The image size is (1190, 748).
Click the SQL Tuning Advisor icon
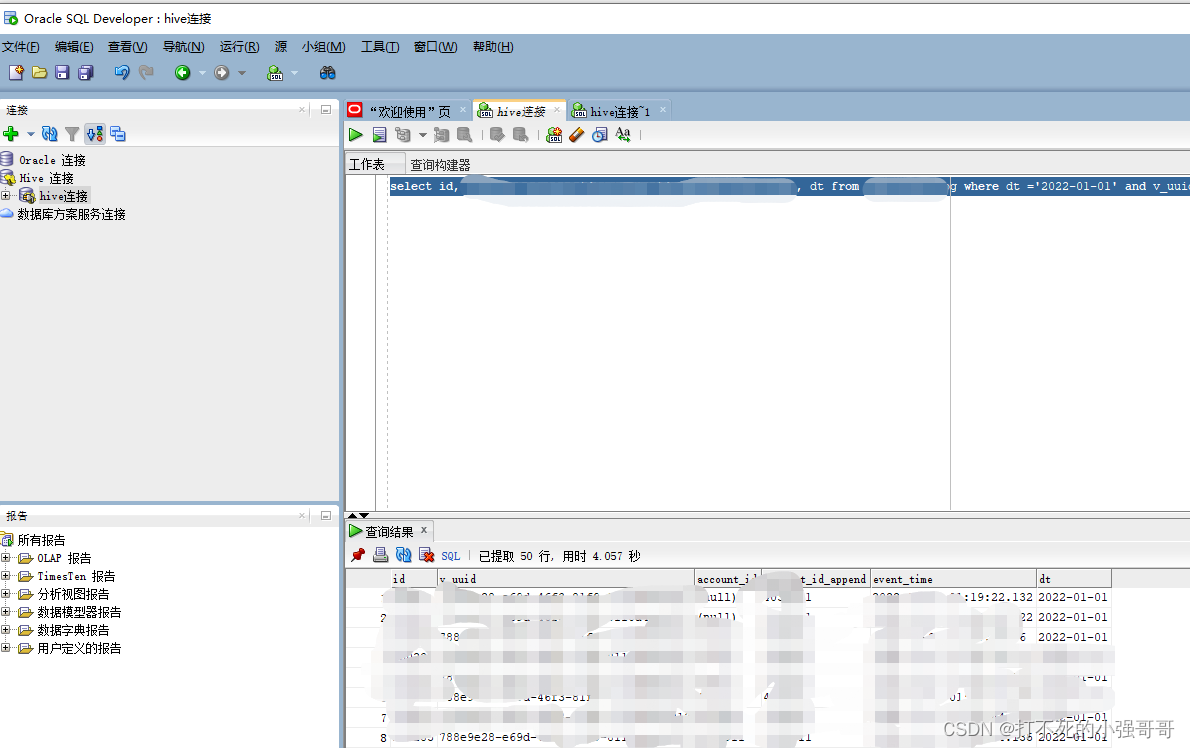(x=464, y=135)
